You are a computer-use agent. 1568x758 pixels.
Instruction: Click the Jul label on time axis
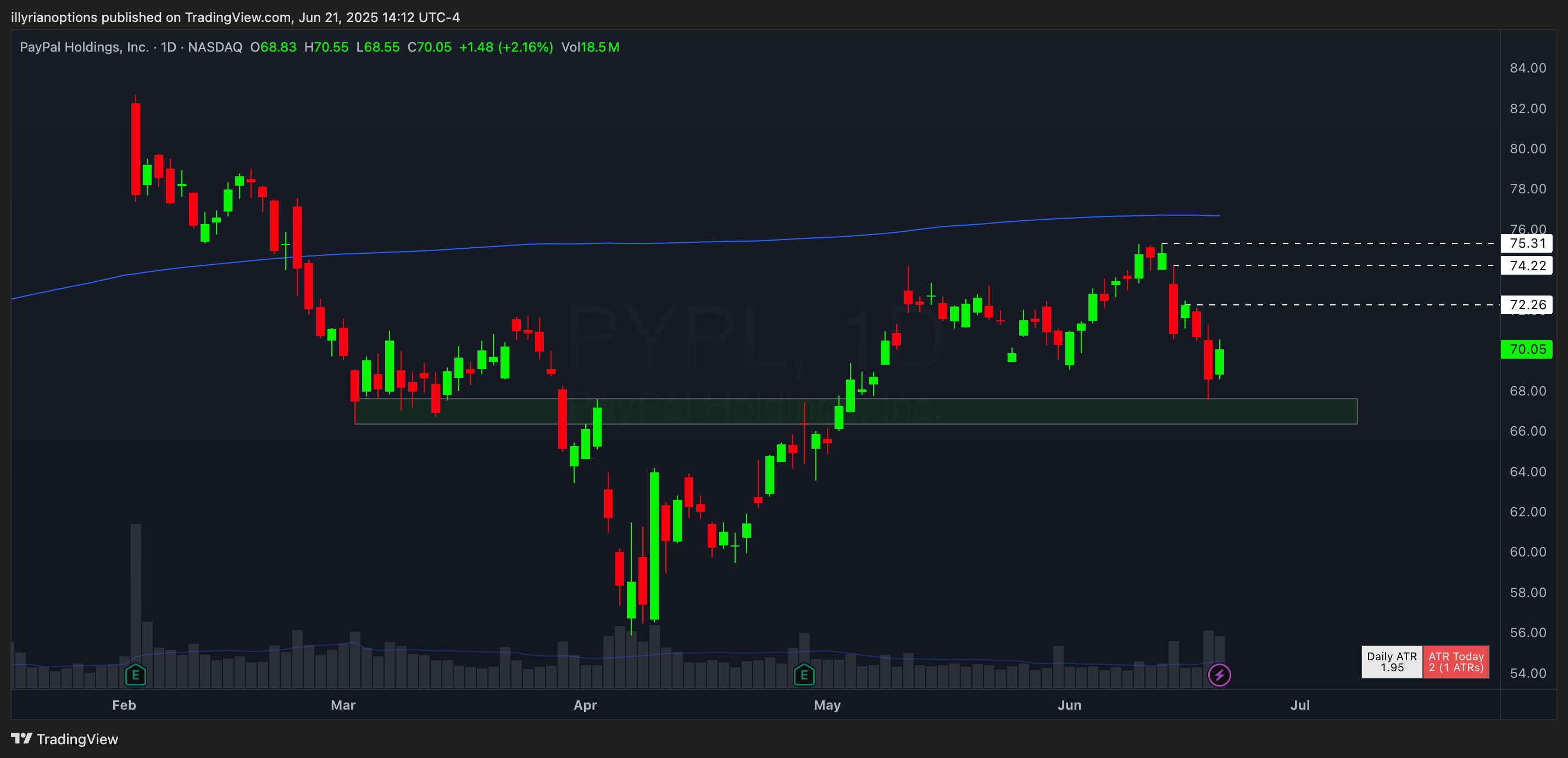pos(1299,705)
